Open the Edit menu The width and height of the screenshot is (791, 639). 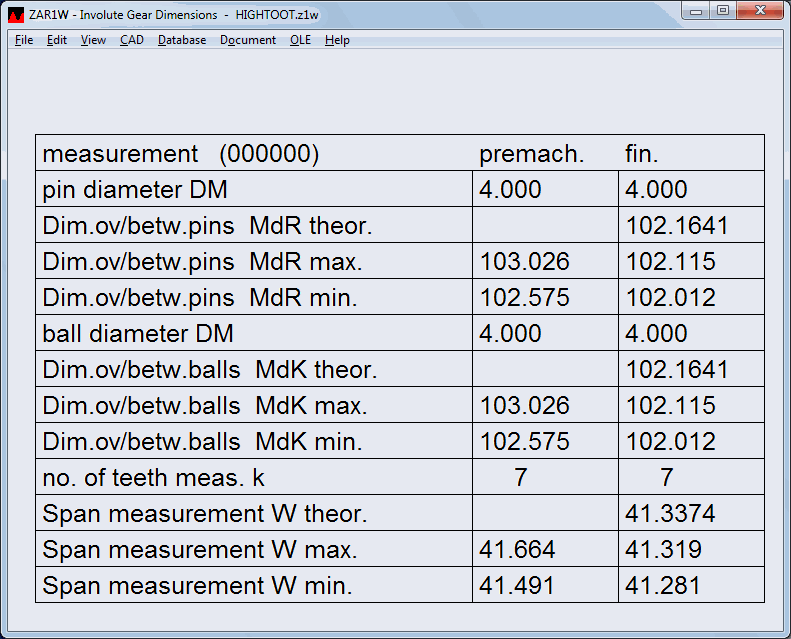coord(57,40)
